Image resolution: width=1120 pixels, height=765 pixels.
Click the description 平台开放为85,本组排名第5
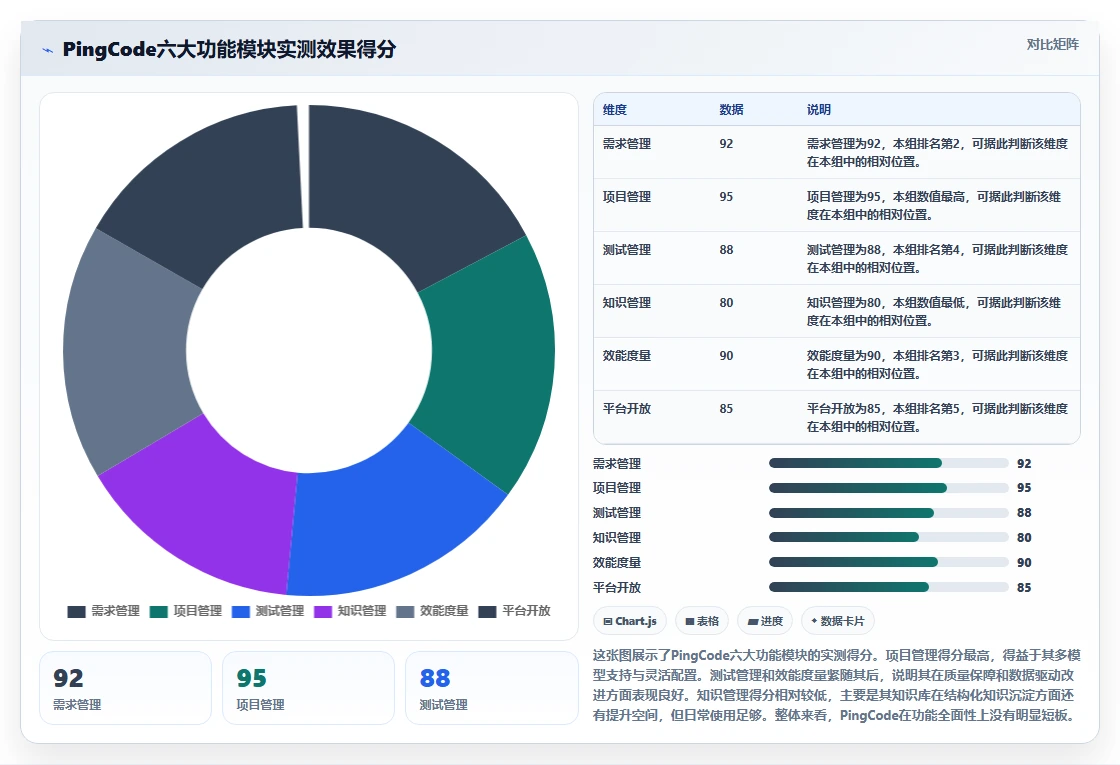[937, 417]
